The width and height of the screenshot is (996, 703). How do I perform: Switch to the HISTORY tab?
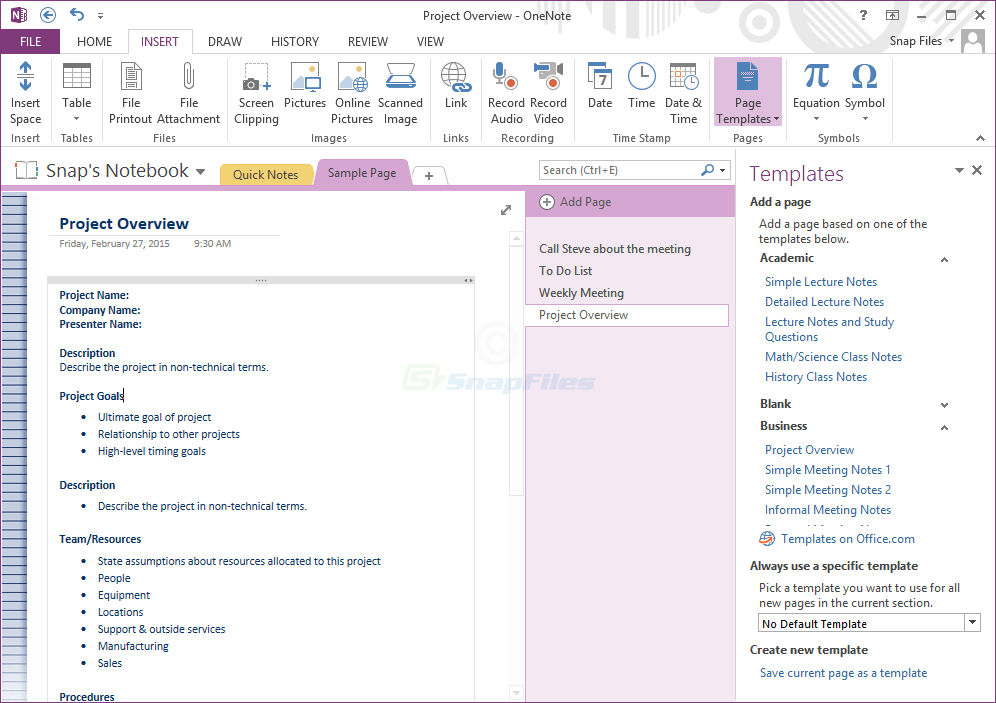coord(295,42)
